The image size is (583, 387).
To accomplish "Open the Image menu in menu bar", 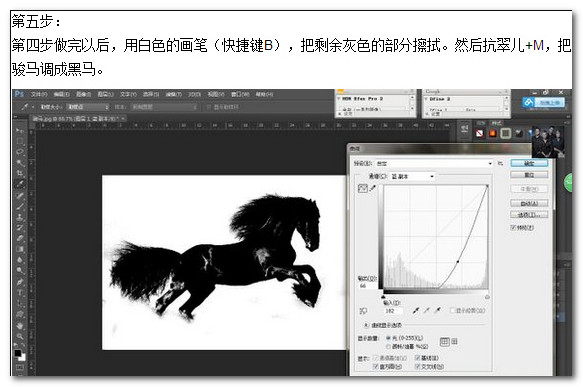I will [83, 94].
